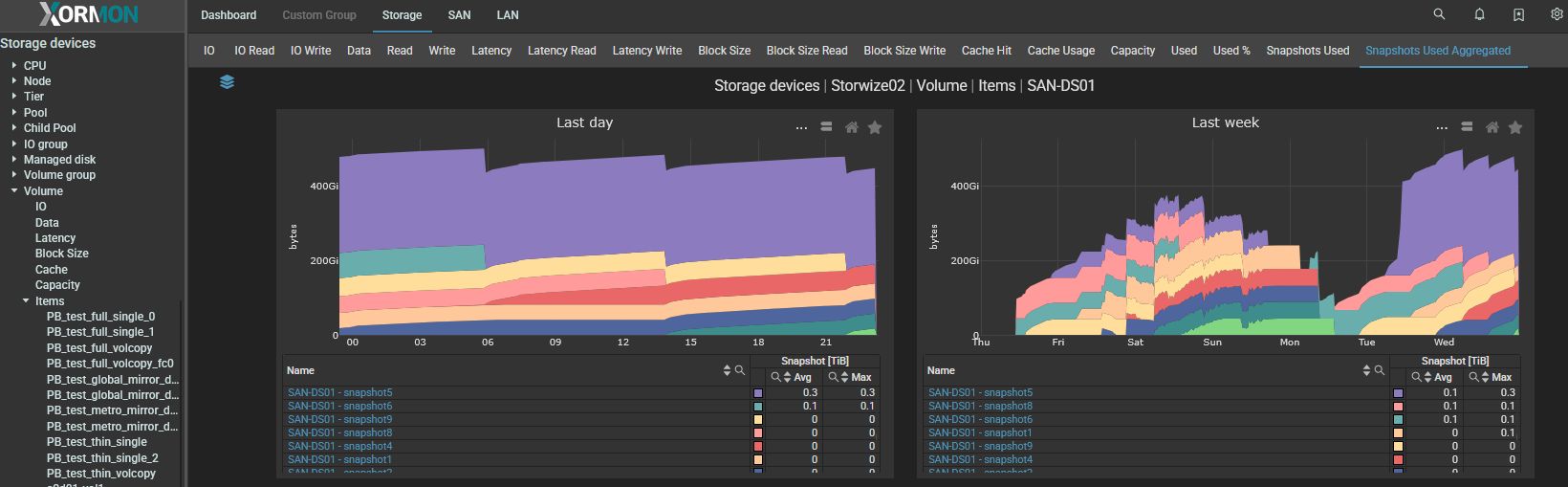Open the SAN menu in top navigation
1568x487 pixels.
[x=459, y=15]
